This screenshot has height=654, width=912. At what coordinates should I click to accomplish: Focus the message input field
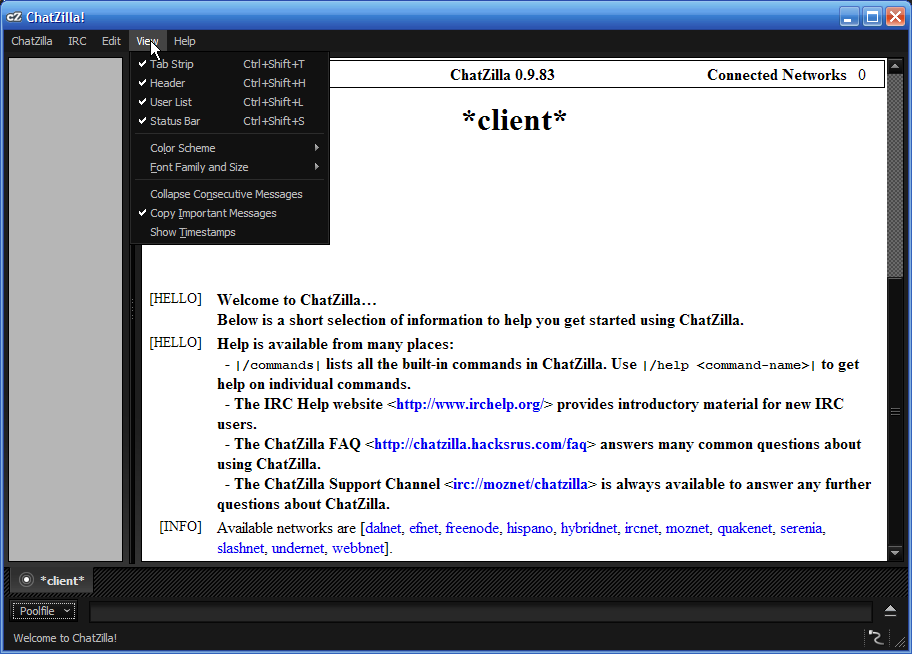tap(480, 612)
